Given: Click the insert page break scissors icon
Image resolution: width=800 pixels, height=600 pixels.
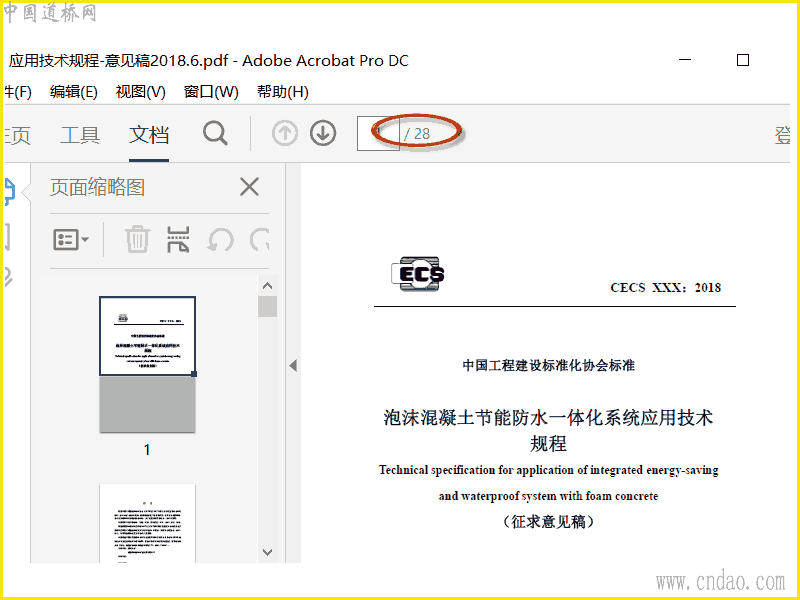Looking at the screenshot, I should point(178,239).
